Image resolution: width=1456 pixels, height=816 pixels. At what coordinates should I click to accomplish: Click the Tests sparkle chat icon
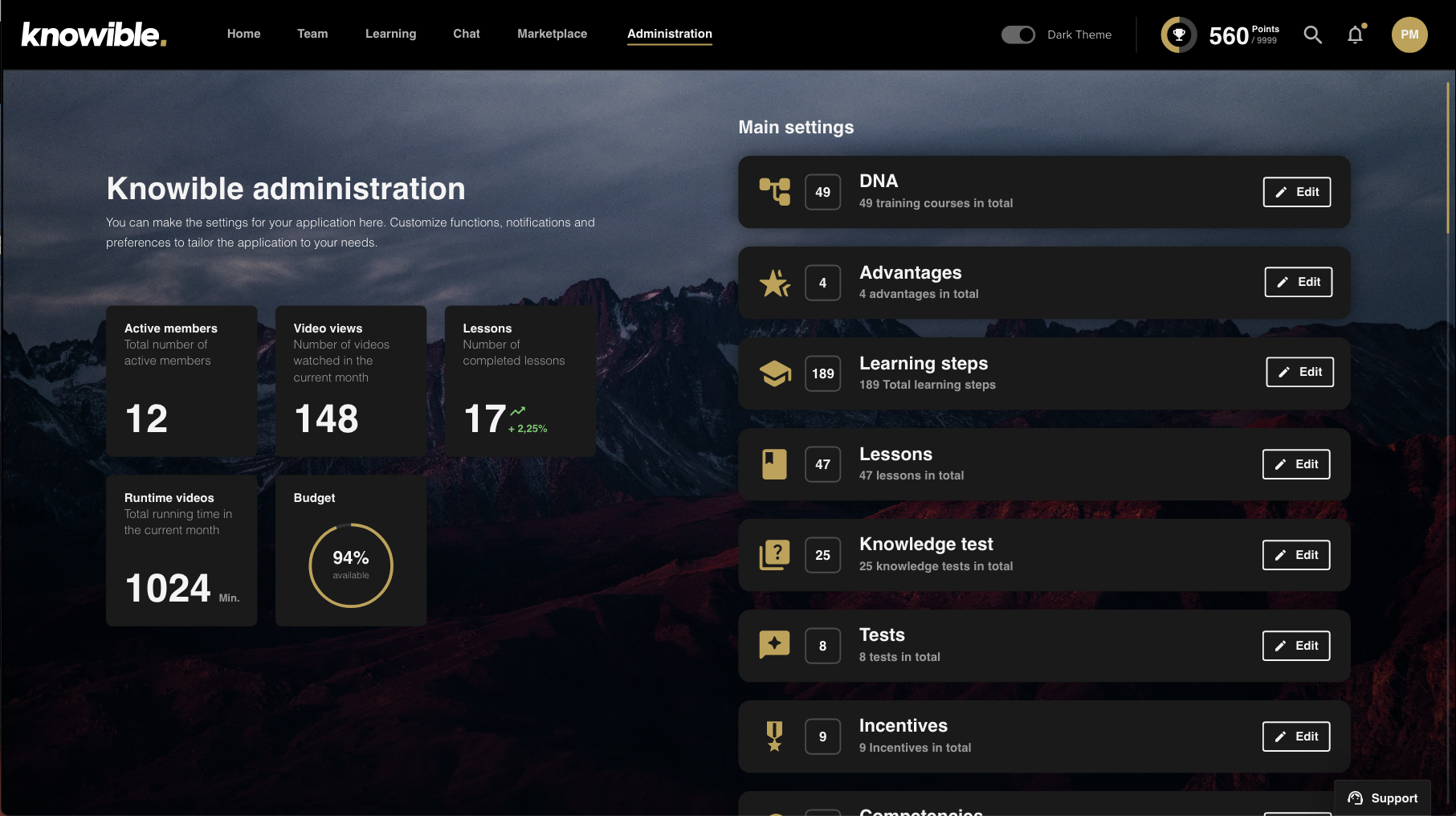(x=774, y=646)
